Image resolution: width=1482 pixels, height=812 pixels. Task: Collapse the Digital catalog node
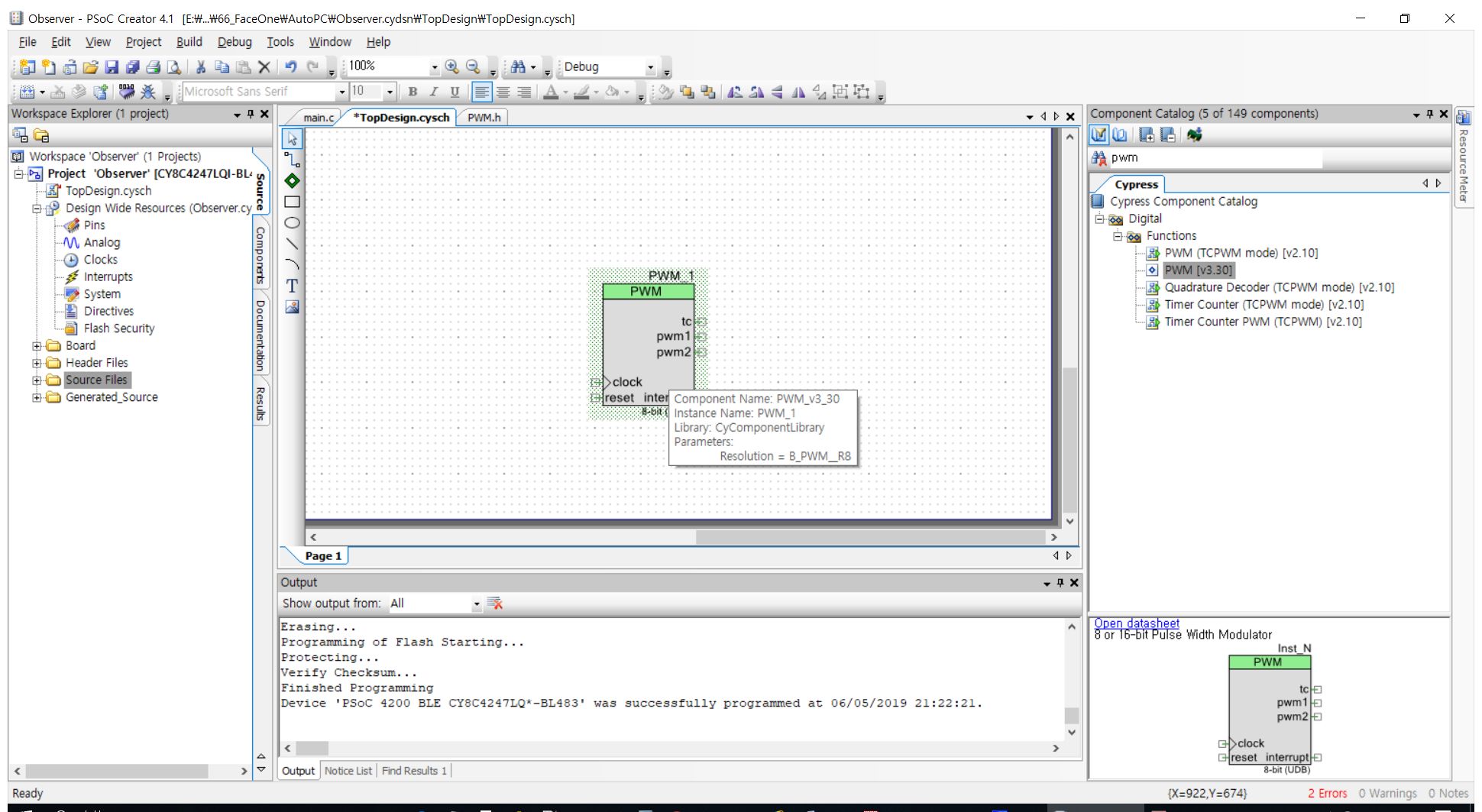point(1099,219)
